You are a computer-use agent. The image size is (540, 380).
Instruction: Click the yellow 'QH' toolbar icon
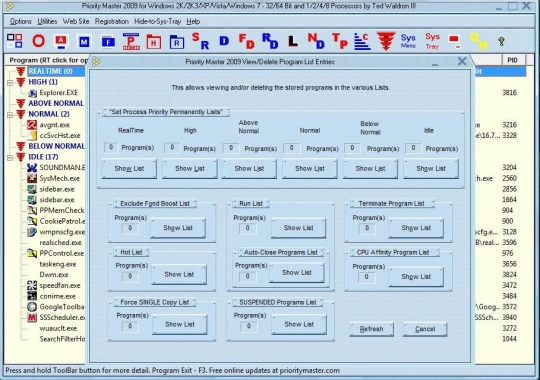pyautogui.click(x=479, y=41)
